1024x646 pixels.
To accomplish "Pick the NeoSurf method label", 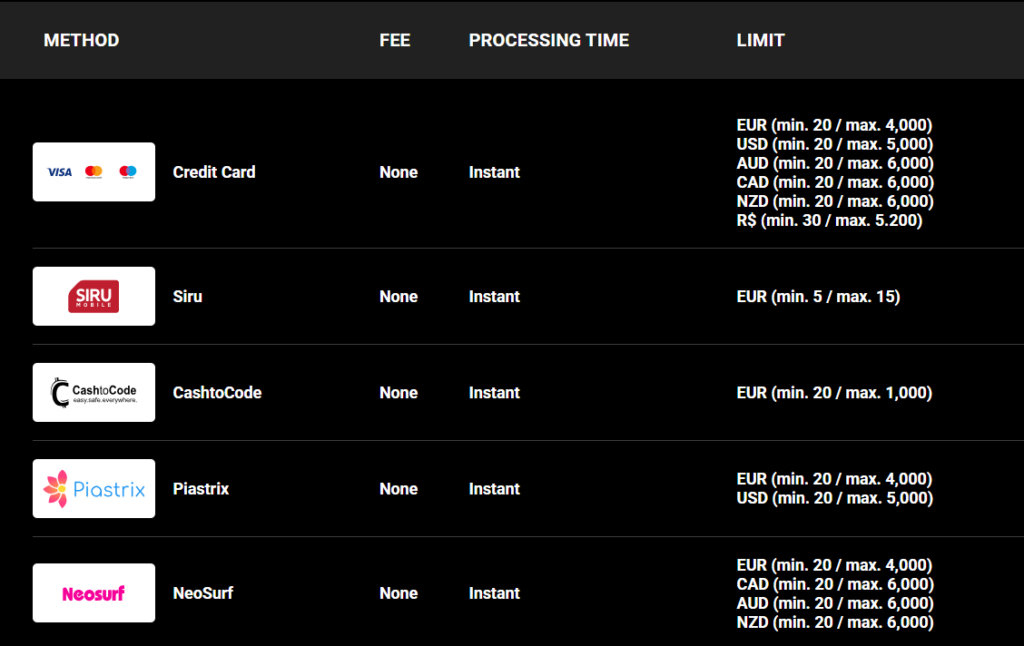I will 203,593.
